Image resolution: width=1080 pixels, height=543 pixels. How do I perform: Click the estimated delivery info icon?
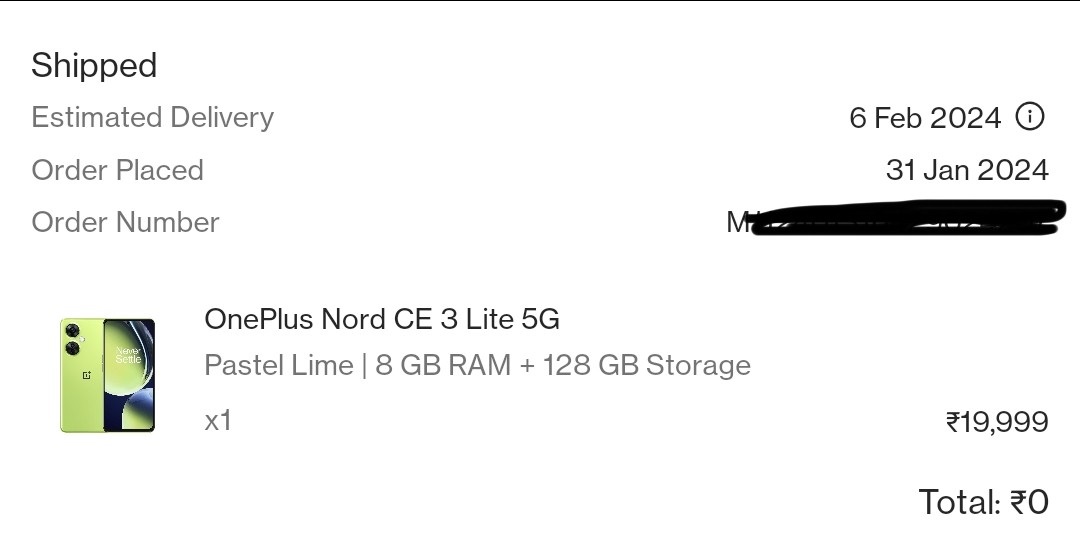coord(1030,117)
